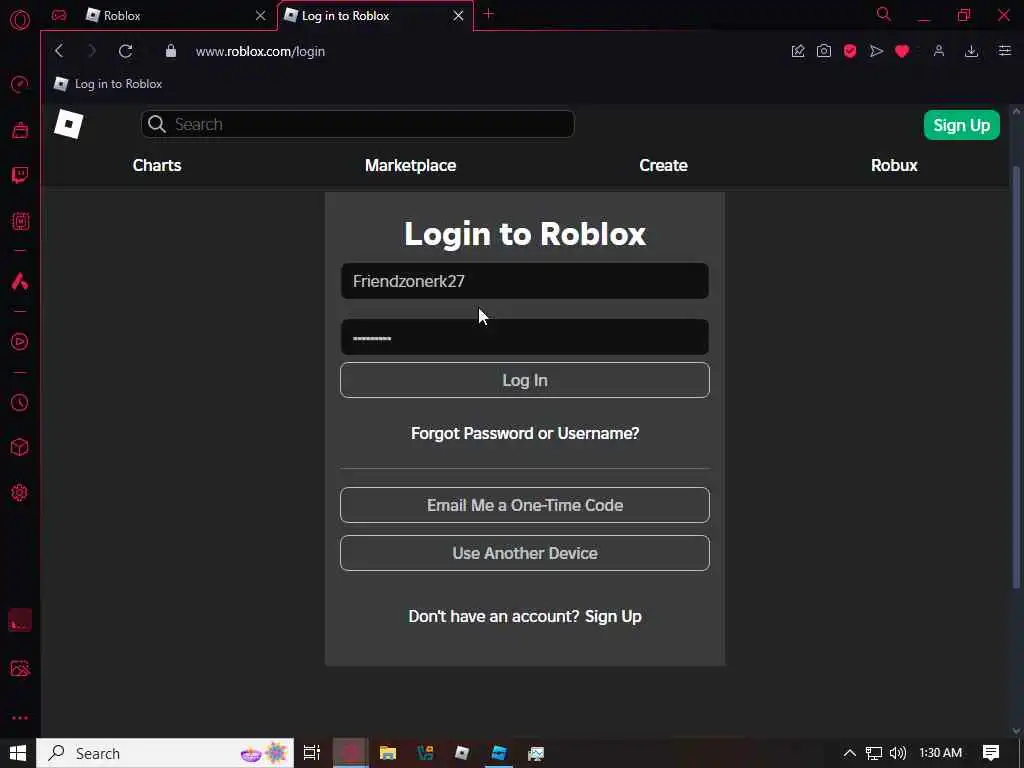Open the GX Cleaner chip icon
This screenshot has width=1024, height=768.
tap(20, 221)
